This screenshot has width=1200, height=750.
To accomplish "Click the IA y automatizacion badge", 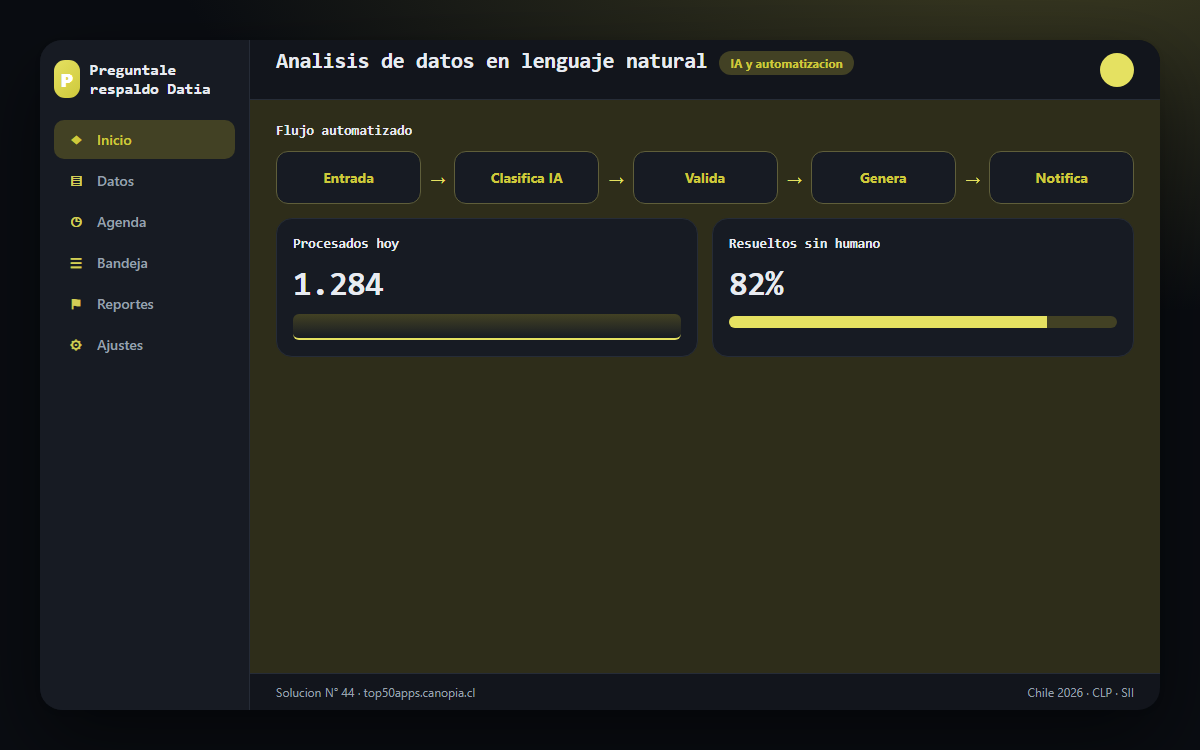I will click(x=786, y=63).
